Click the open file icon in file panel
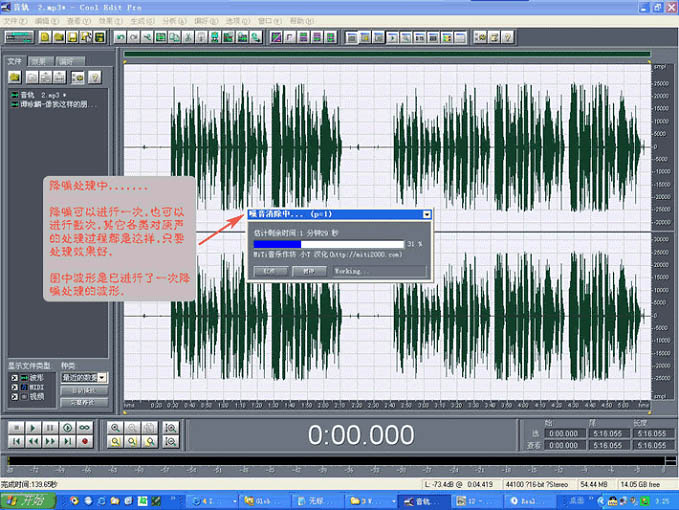This screenshot has width=679, height=510. click(16, 76)
